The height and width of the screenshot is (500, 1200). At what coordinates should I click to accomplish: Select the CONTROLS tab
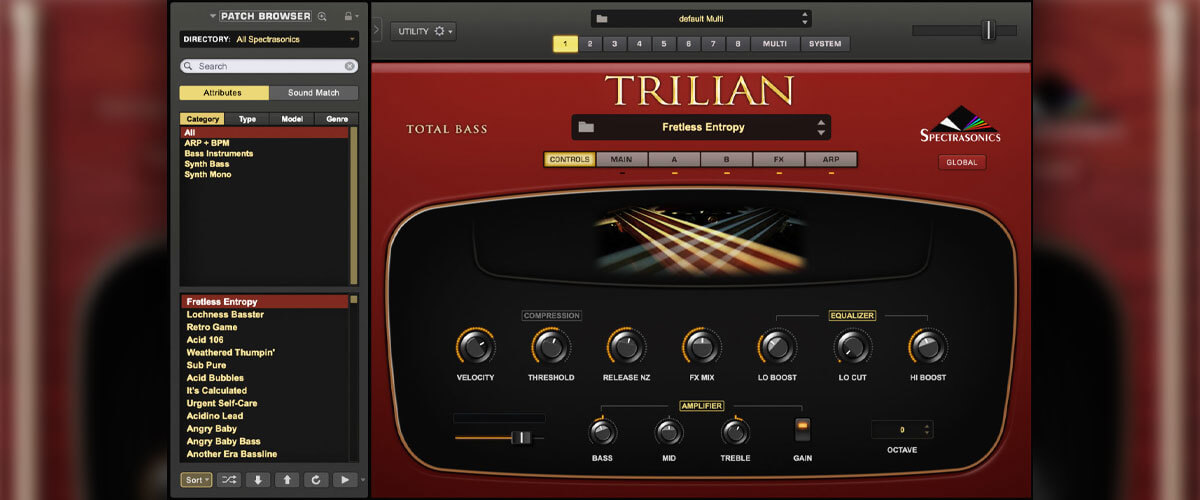coord(569,159)
